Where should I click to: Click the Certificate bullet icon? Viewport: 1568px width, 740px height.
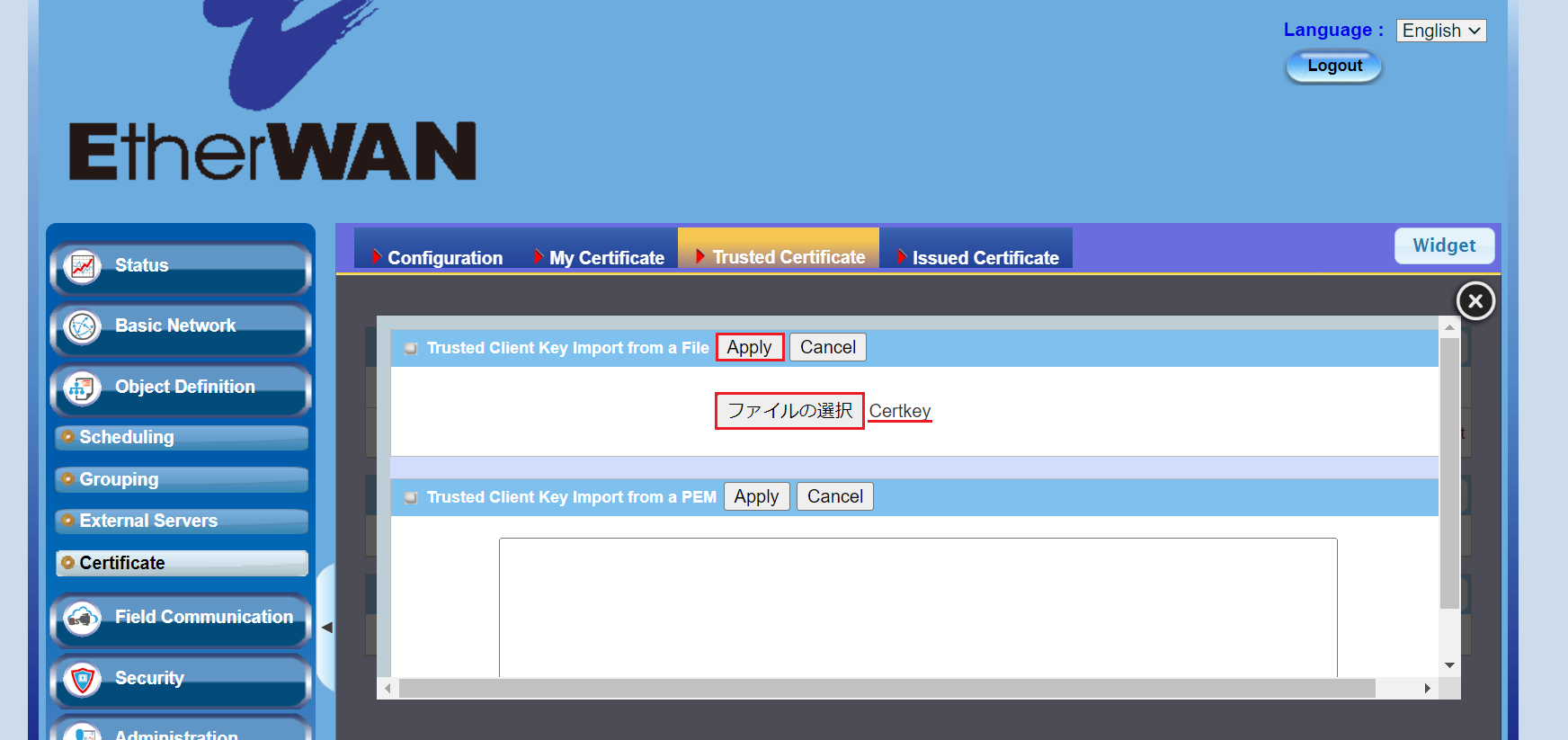coord(67,563)
